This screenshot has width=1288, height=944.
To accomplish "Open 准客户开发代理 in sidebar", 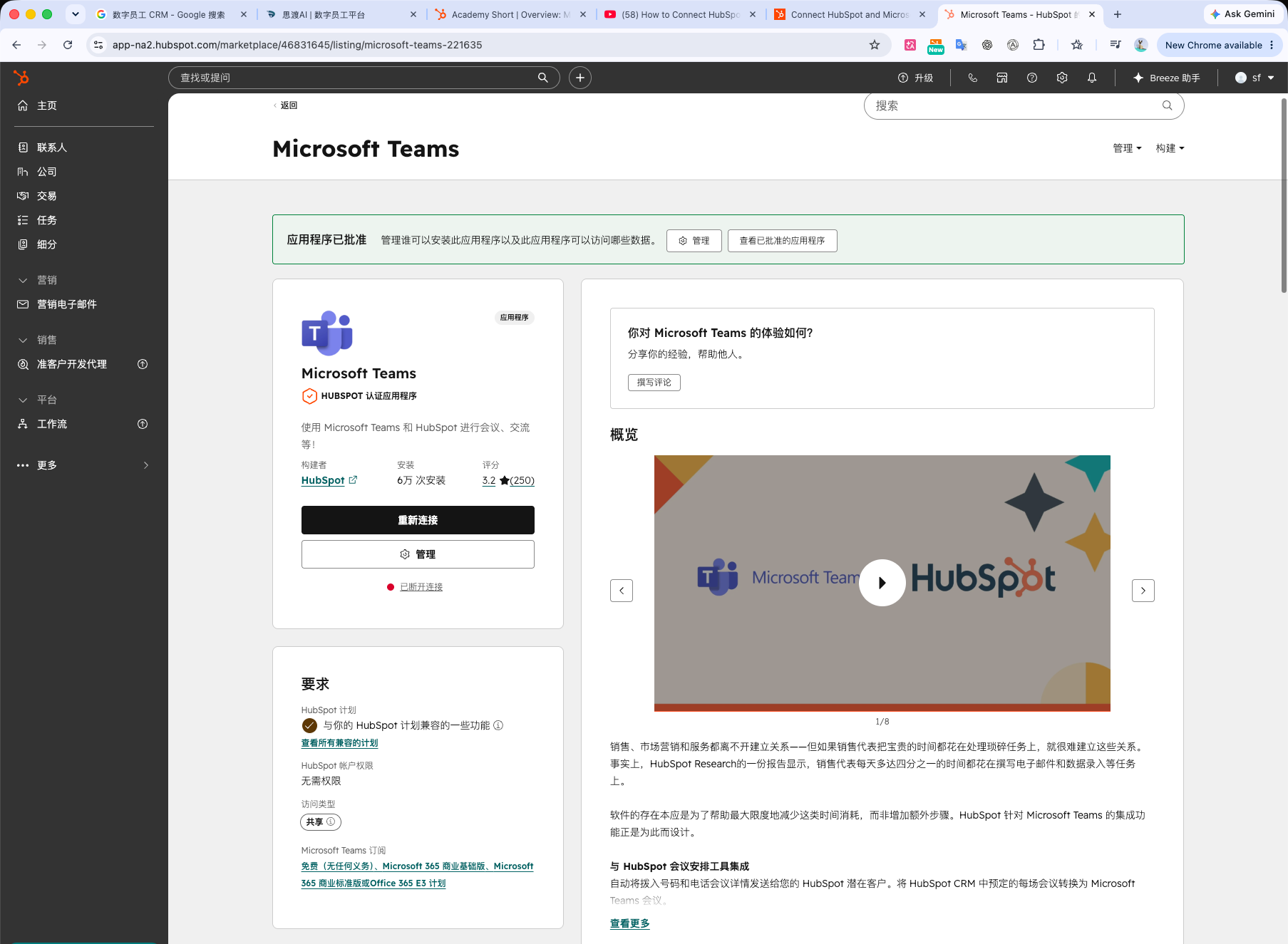I will pyautogui.click(x=71, y=364).
